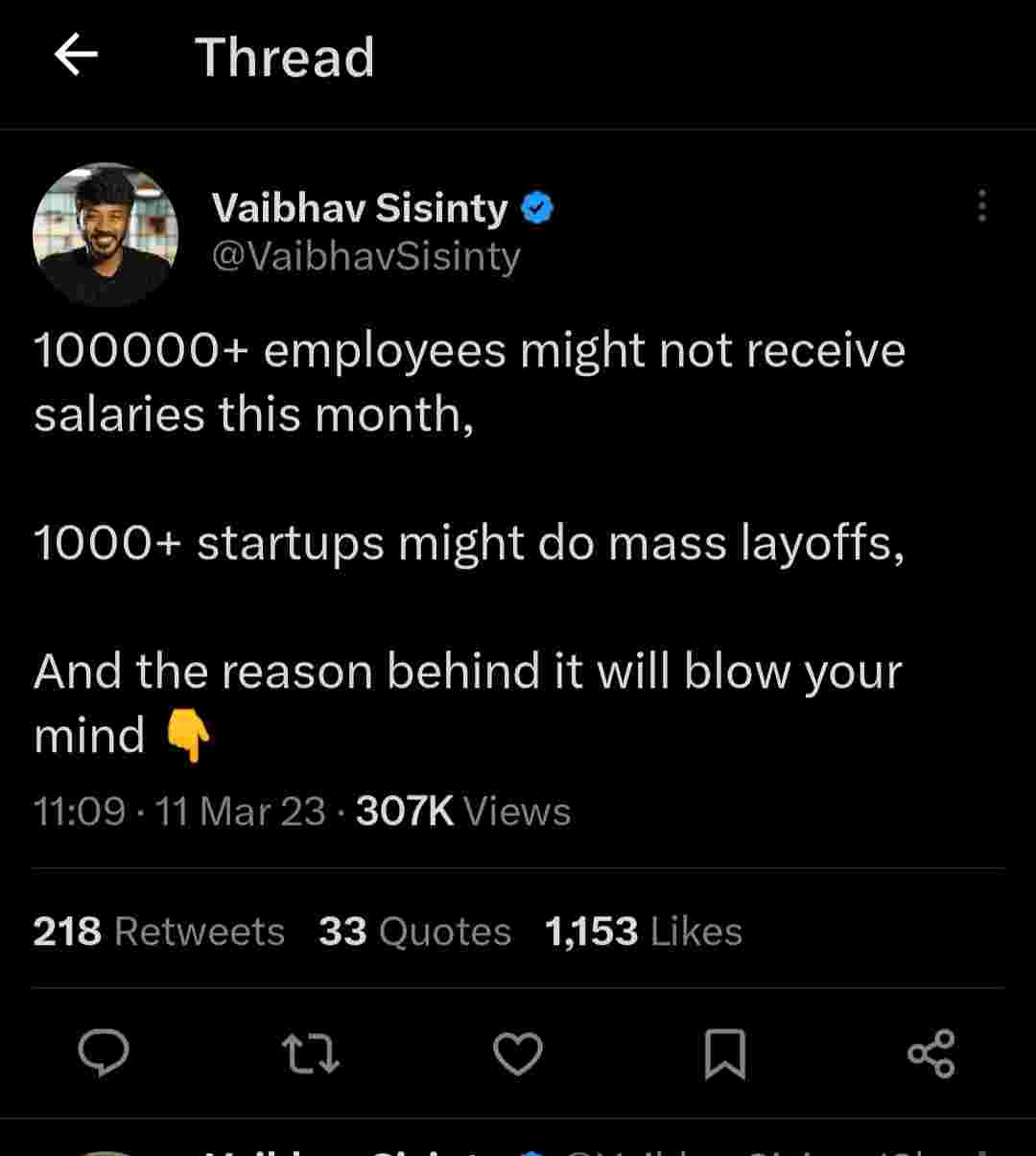Show the 33 Quotes list
The width and height of the screenshot is (1036, 1156).
[x=414, y=932]
